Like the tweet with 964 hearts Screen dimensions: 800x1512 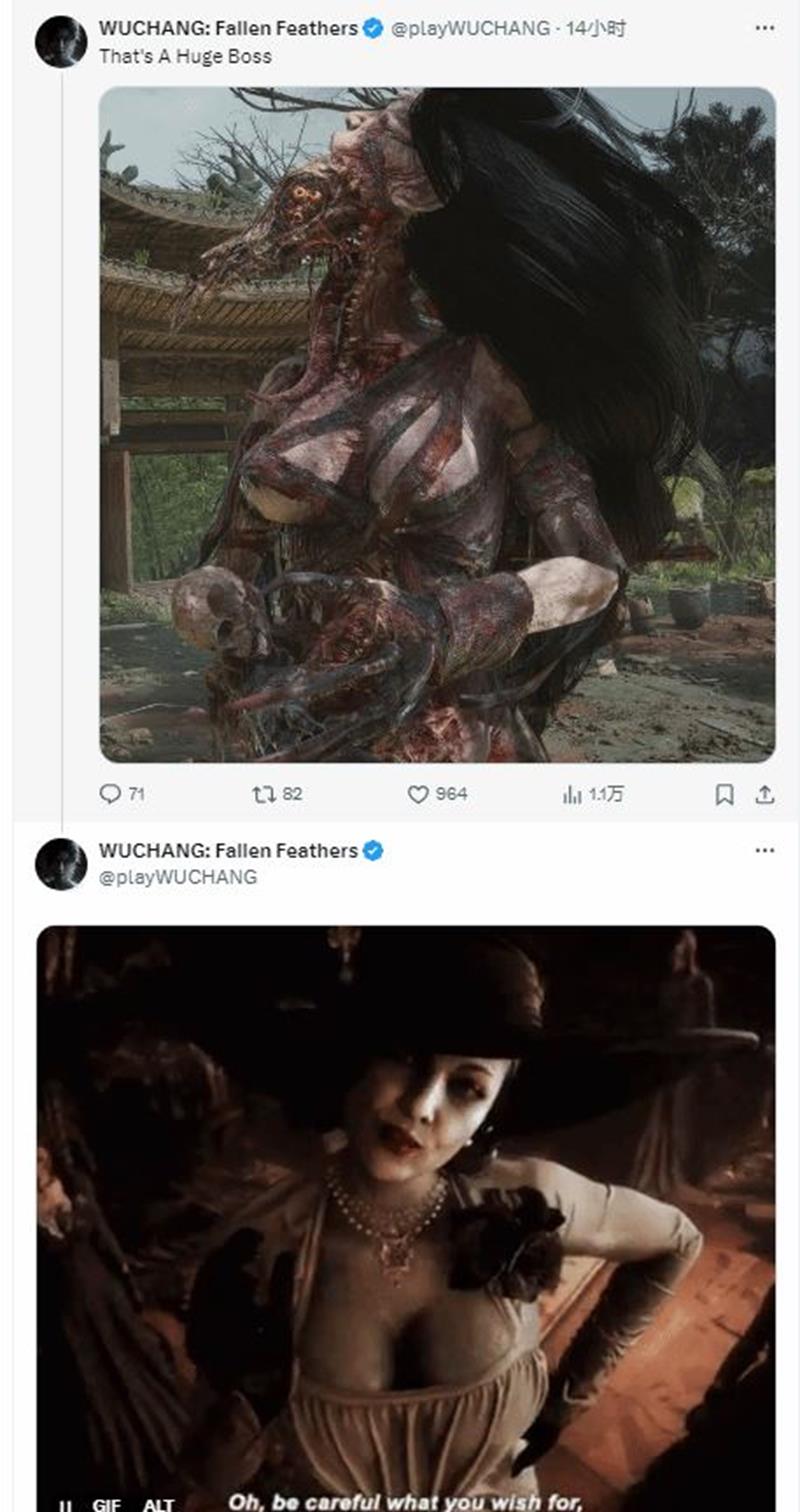(x=418, y=794)
